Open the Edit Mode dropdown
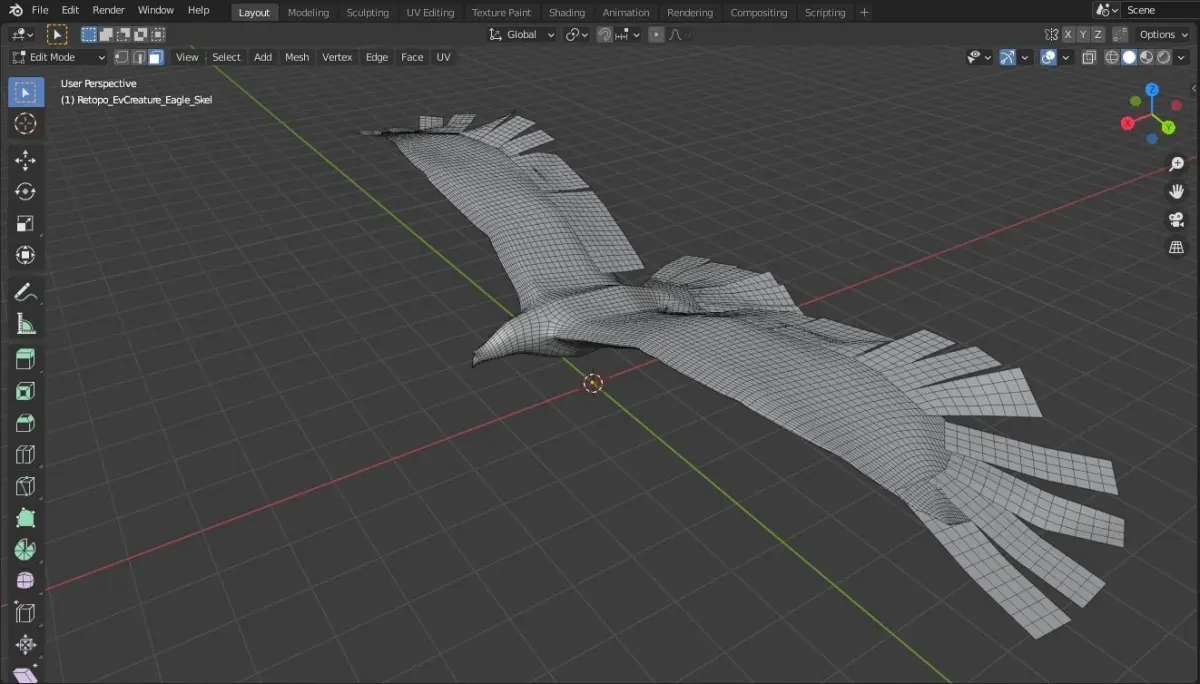Screen dimensions: 1200x684 [58, 57]
